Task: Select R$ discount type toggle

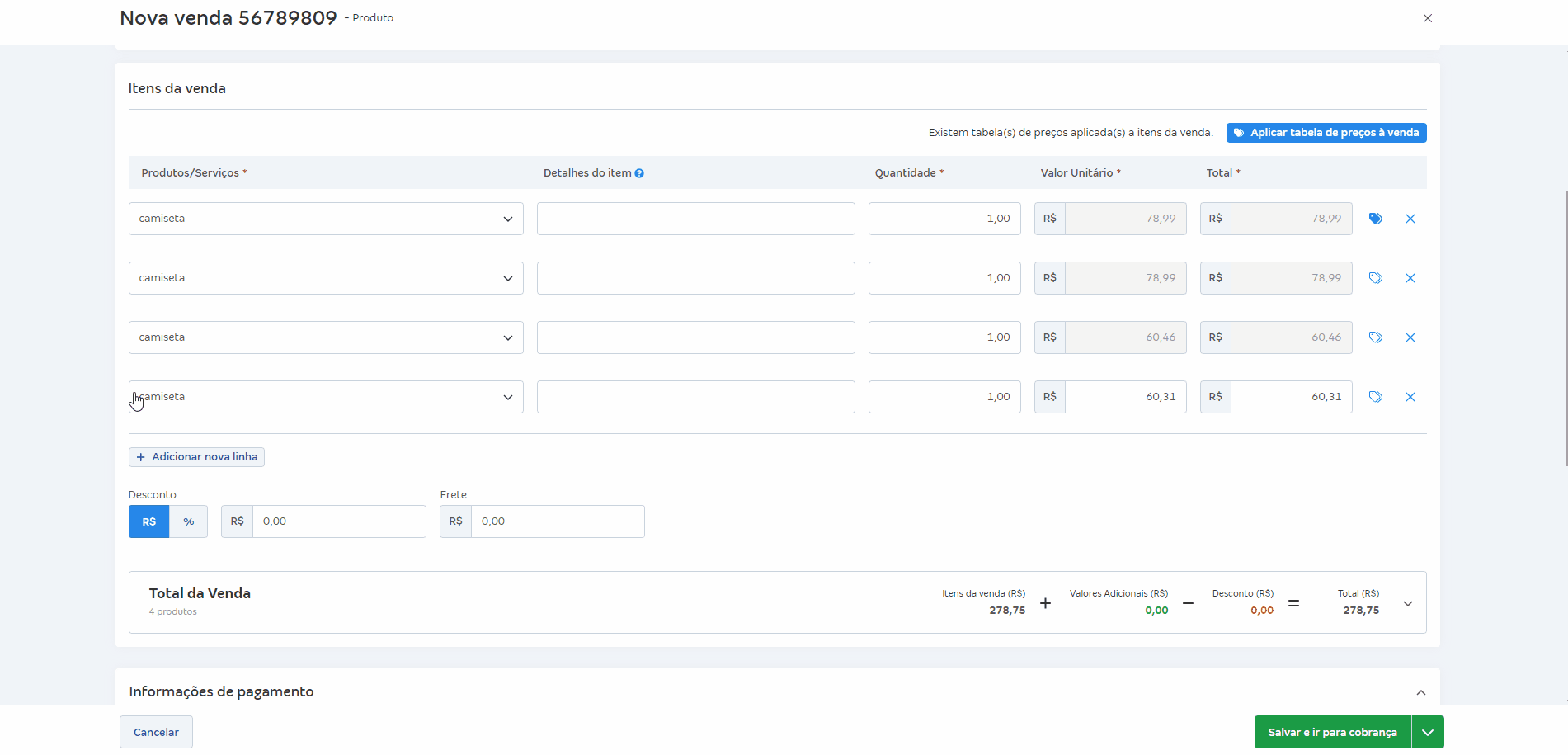Action: pos(149,521)
